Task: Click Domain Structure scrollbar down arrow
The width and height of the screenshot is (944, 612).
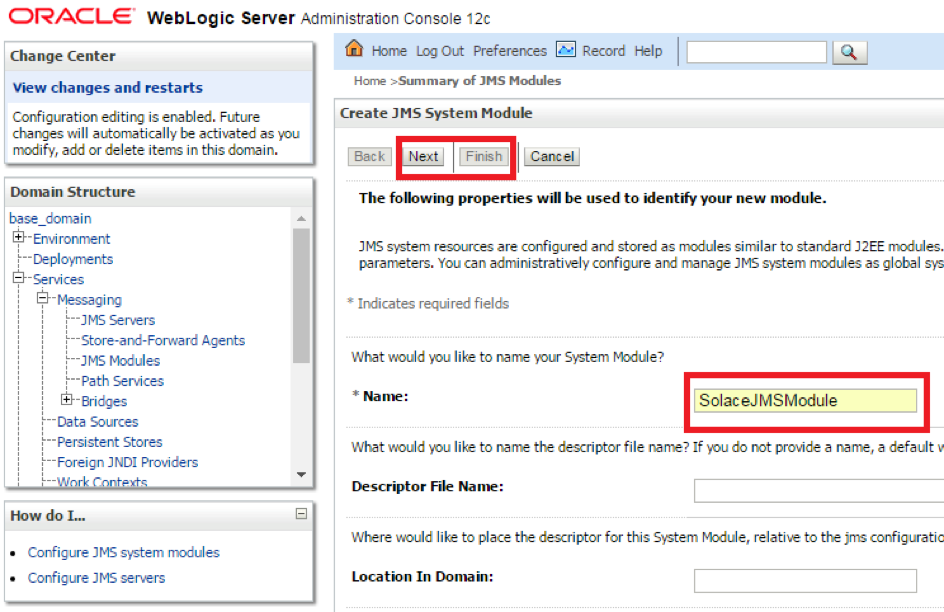Action: 301,475
